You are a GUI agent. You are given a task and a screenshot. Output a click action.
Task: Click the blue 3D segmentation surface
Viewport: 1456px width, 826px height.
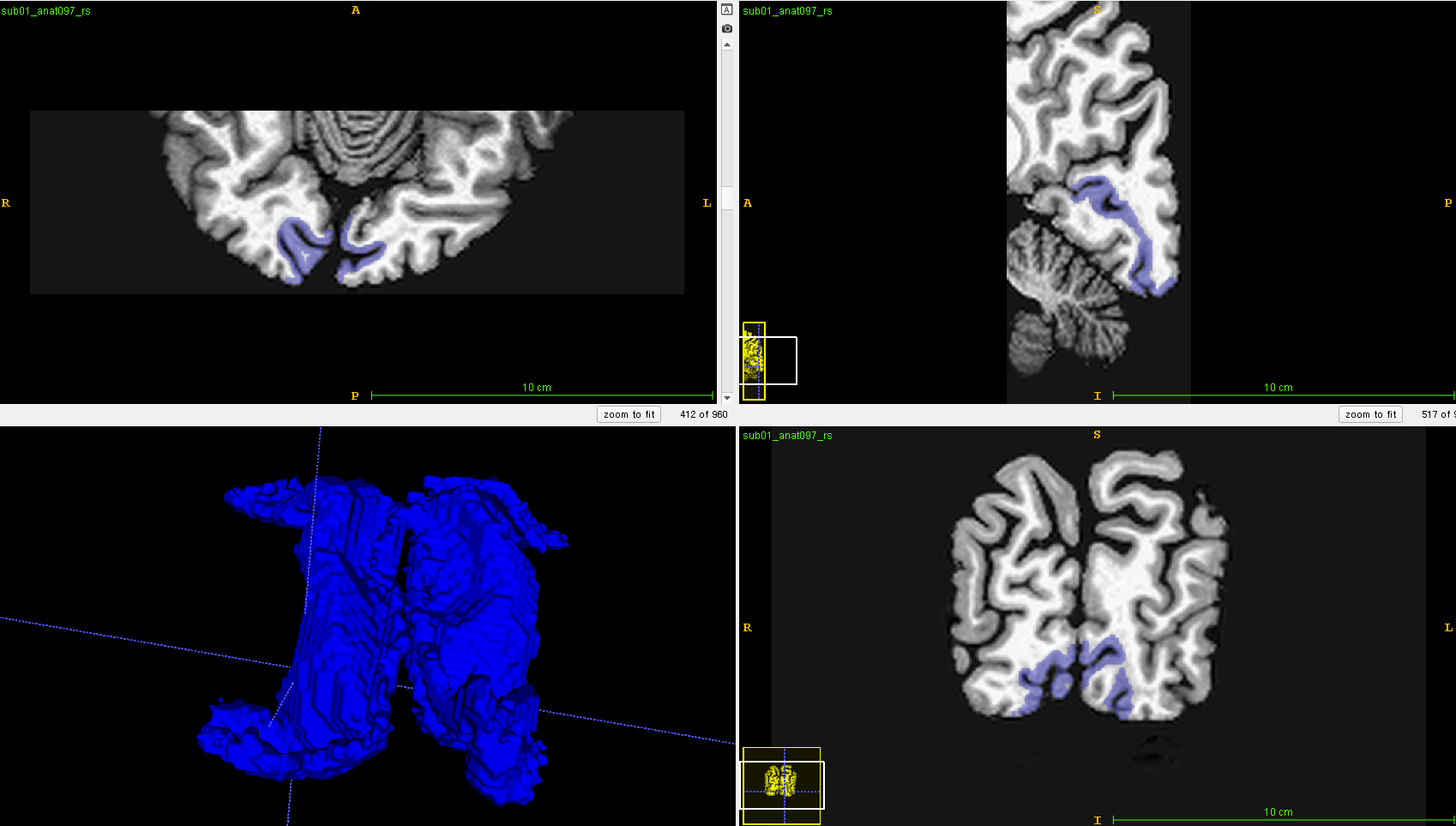[x=369, y=618]
